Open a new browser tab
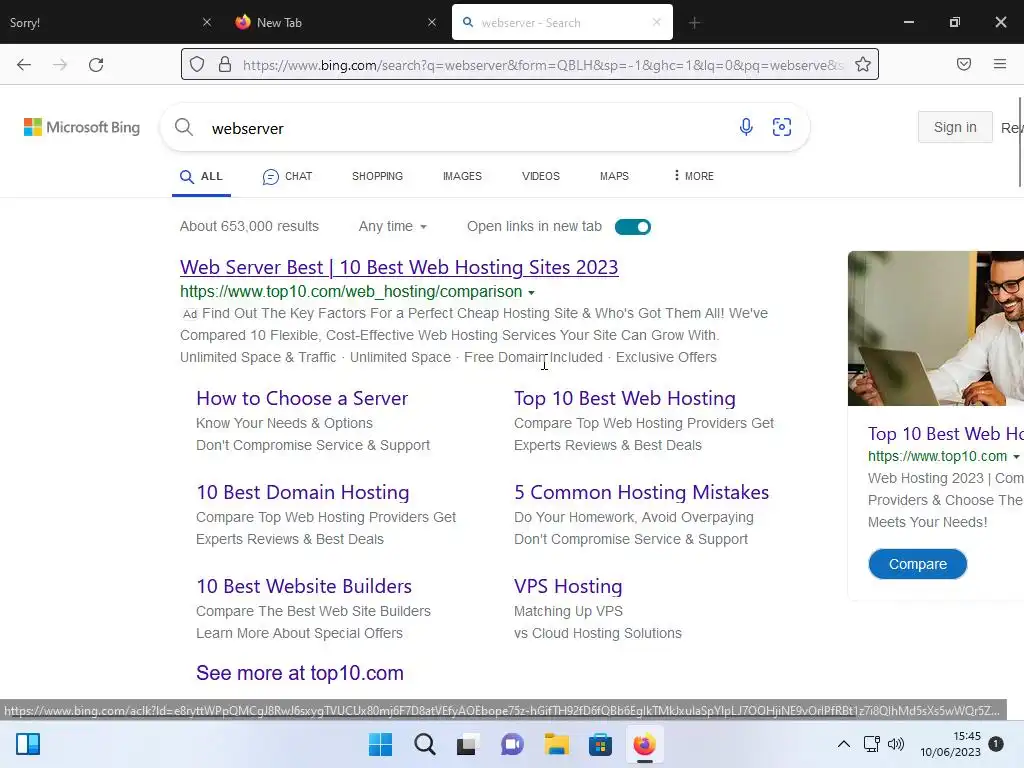This screenshot has width=1024, height=768. pos(694,23)
